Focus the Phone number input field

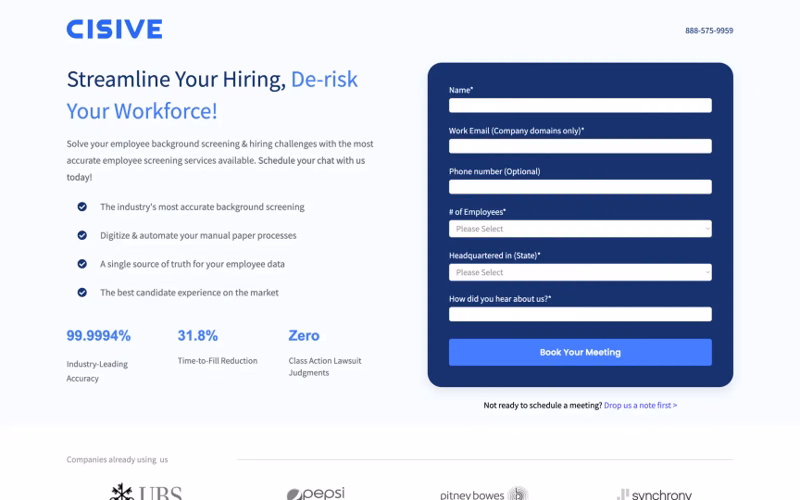point(580,187)
